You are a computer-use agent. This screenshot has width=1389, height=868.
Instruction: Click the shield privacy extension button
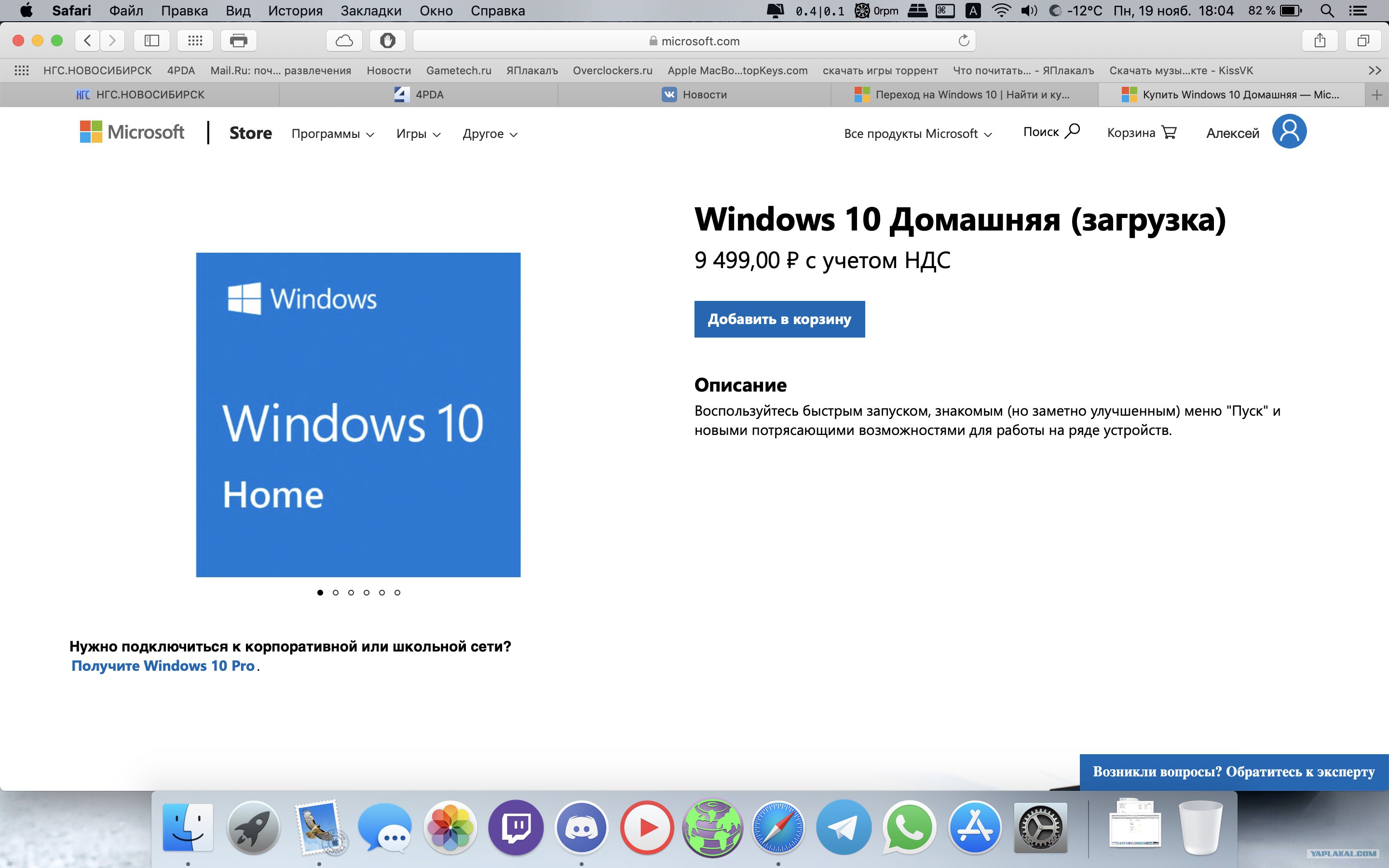387,41
